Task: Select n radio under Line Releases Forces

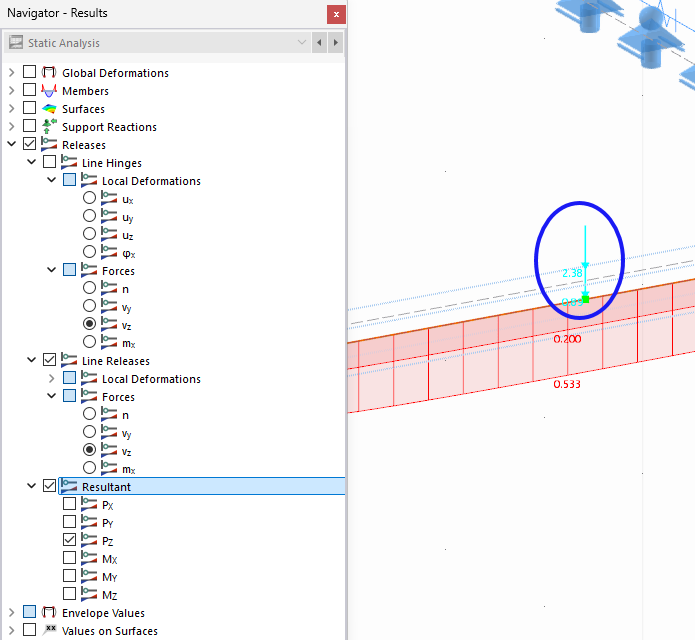Action: (90, 414)
